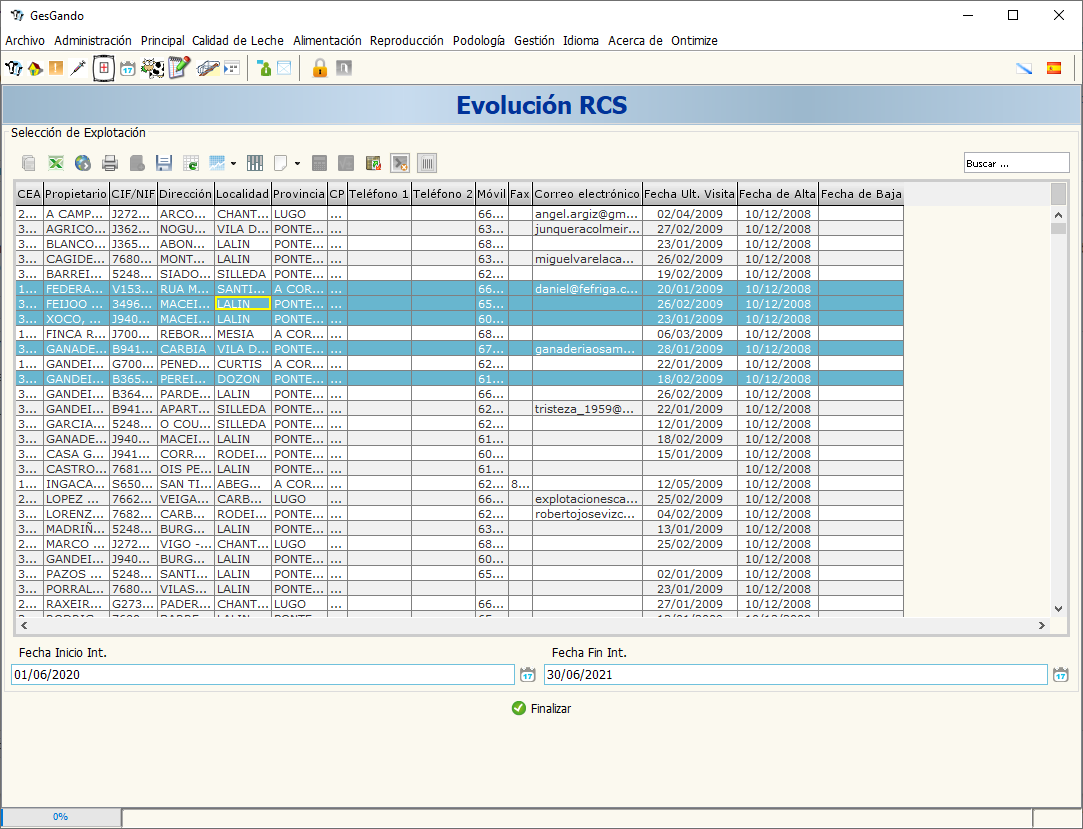Select the row with email angel.argiz@gm...
The height and width of the screenshot is (829, 1083).
pyautogui.click(x=459, y=214)
